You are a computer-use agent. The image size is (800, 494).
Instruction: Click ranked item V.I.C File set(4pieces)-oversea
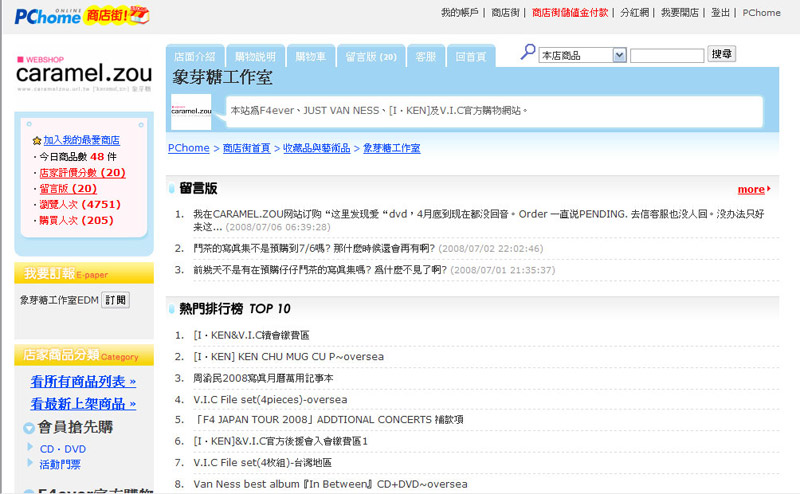[x=270, y=400]
